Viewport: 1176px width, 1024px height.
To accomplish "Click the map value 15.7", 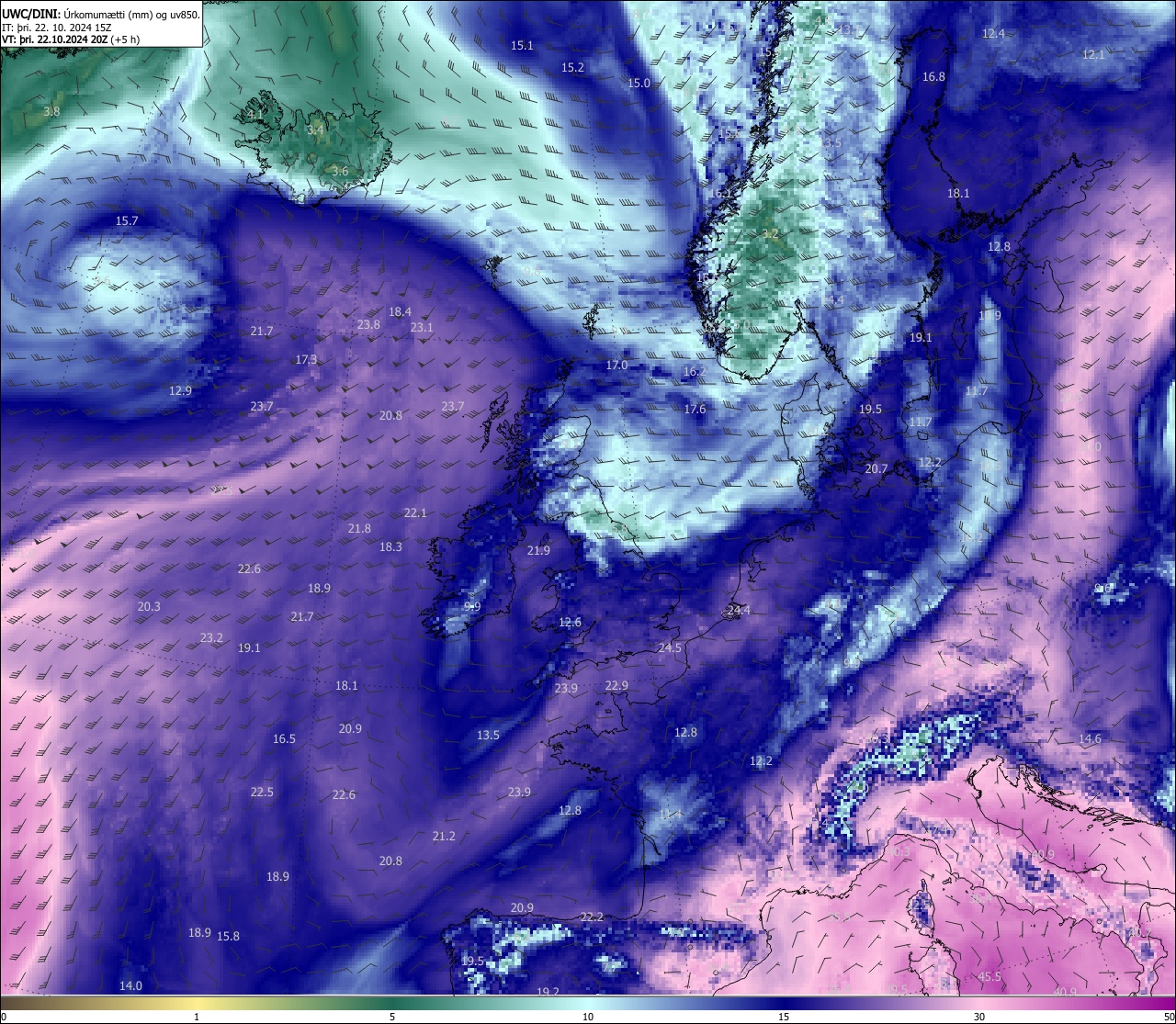I will tap(127, 220).
